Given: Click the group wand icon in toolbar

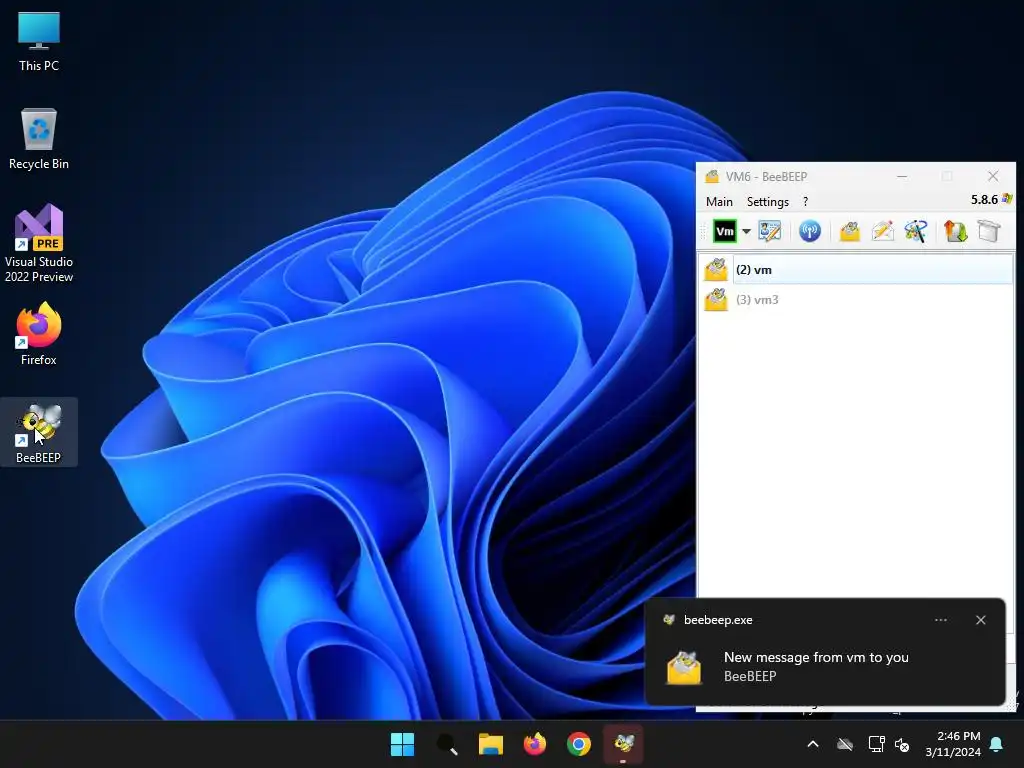Looking at the screenshot, I should pos(916,231).
